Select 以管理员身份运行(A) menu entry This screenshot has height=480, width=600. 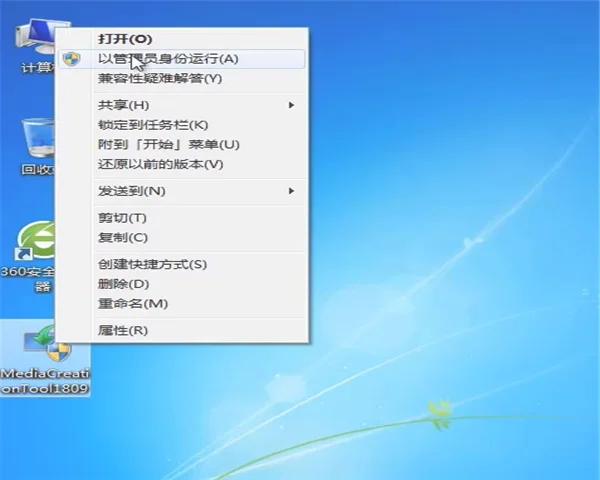pos(168,59)
